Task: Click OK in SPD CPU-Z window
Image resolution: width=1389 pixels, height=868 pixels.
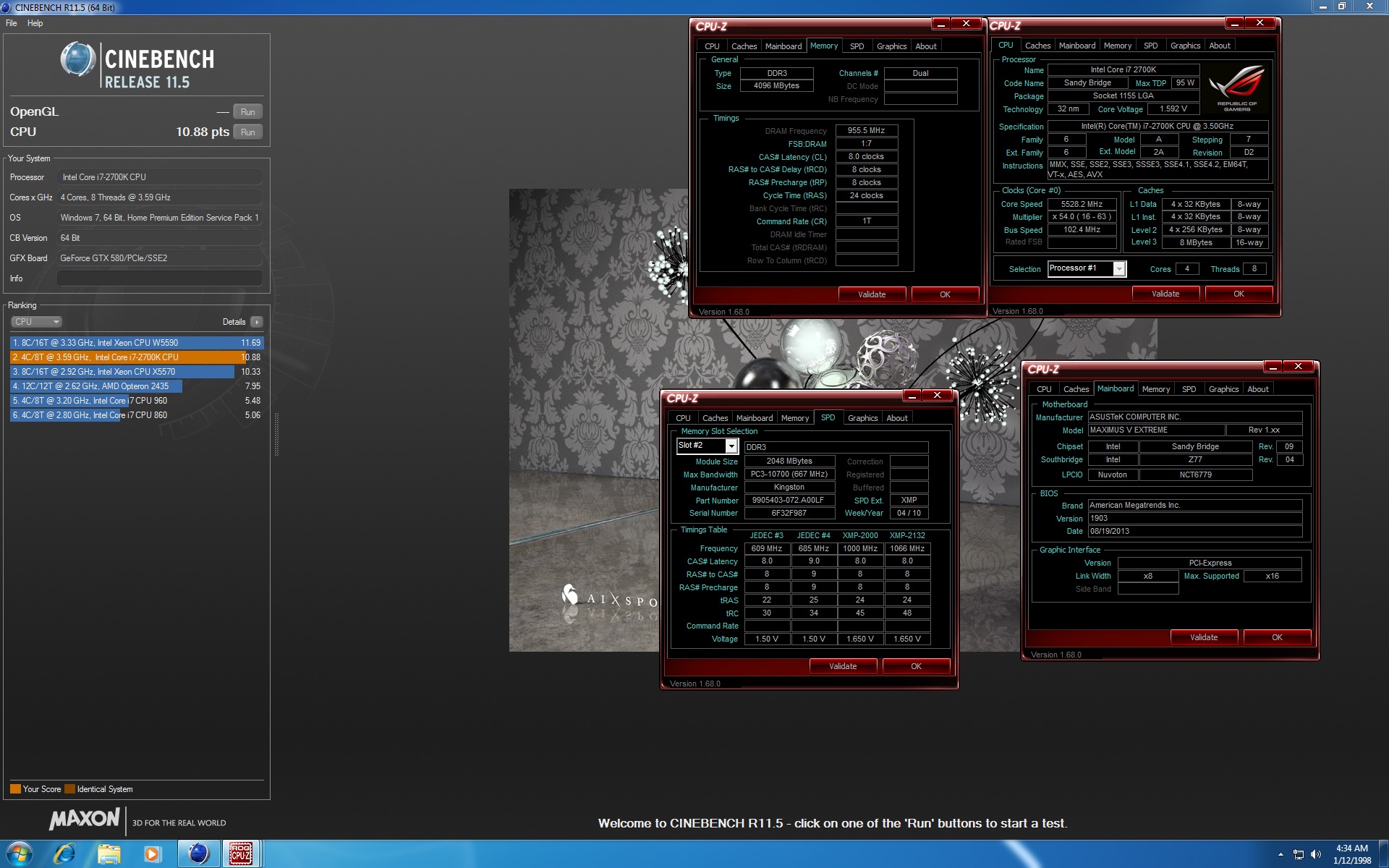Action: tap(916, 666)
